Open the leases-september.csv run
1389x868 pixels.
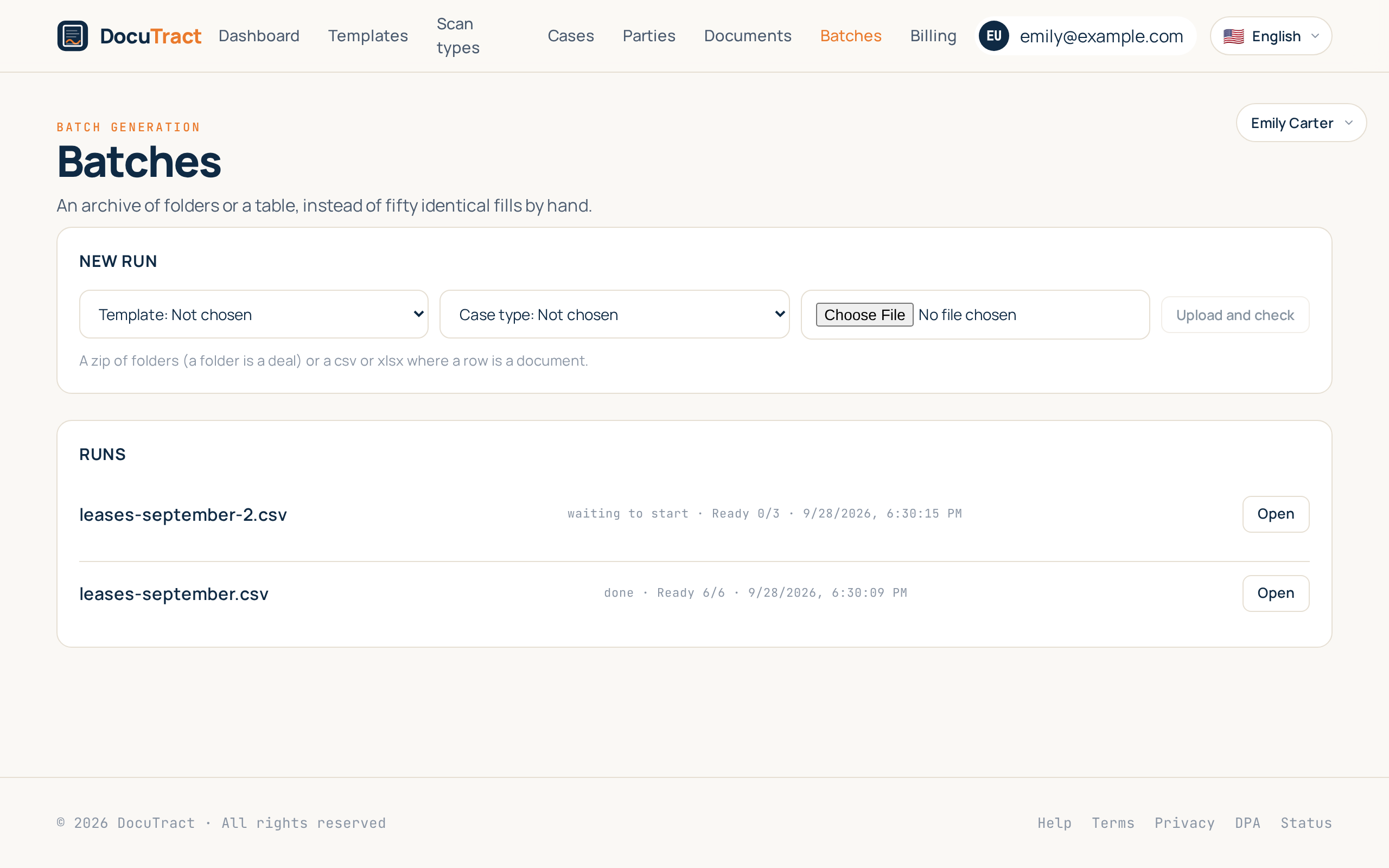tap(1276, 593)
